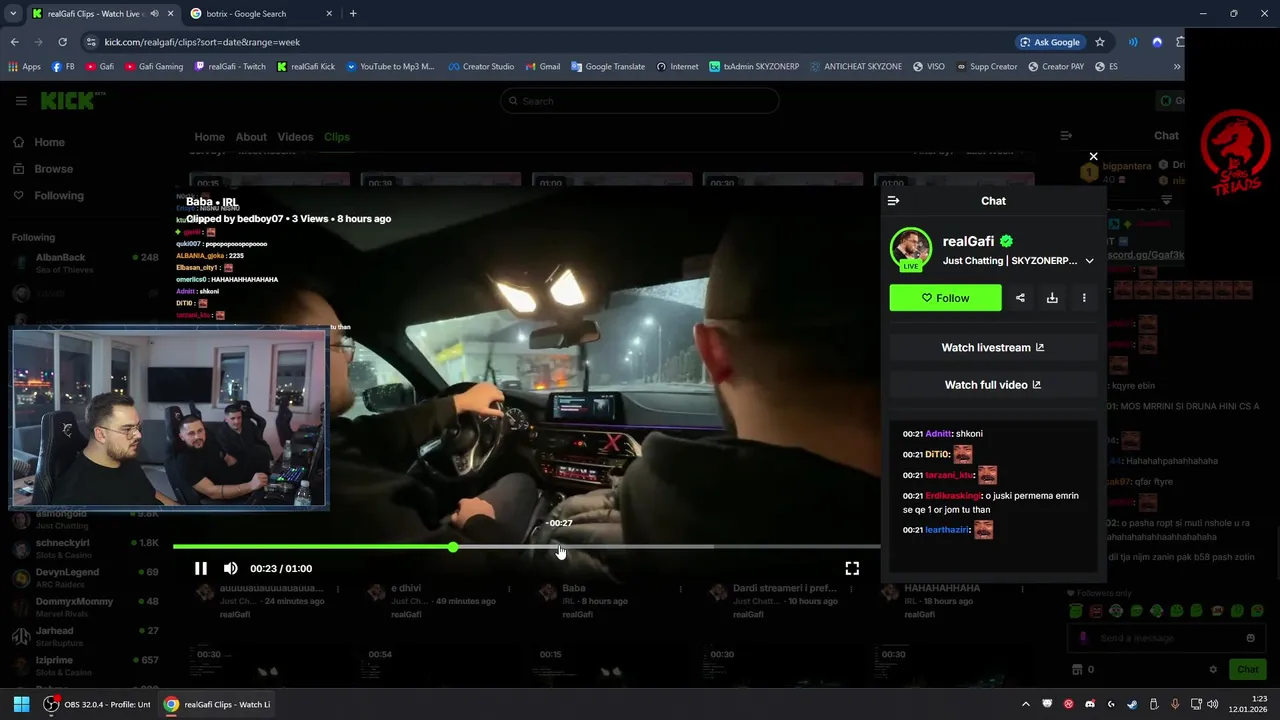Reload the page in Chrome
This screenshot has width=1280, height=720.
click(62, 42)
